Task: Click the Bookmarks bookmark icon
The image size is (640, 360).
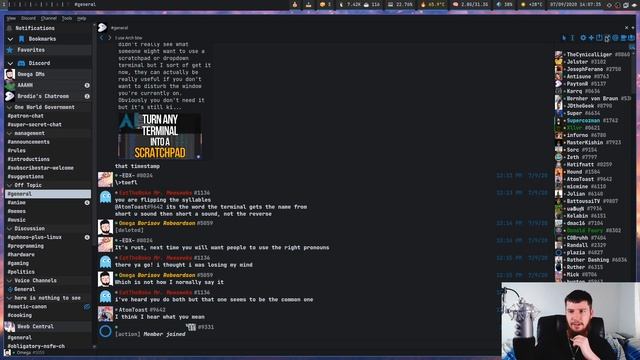Action: (22, 39)
